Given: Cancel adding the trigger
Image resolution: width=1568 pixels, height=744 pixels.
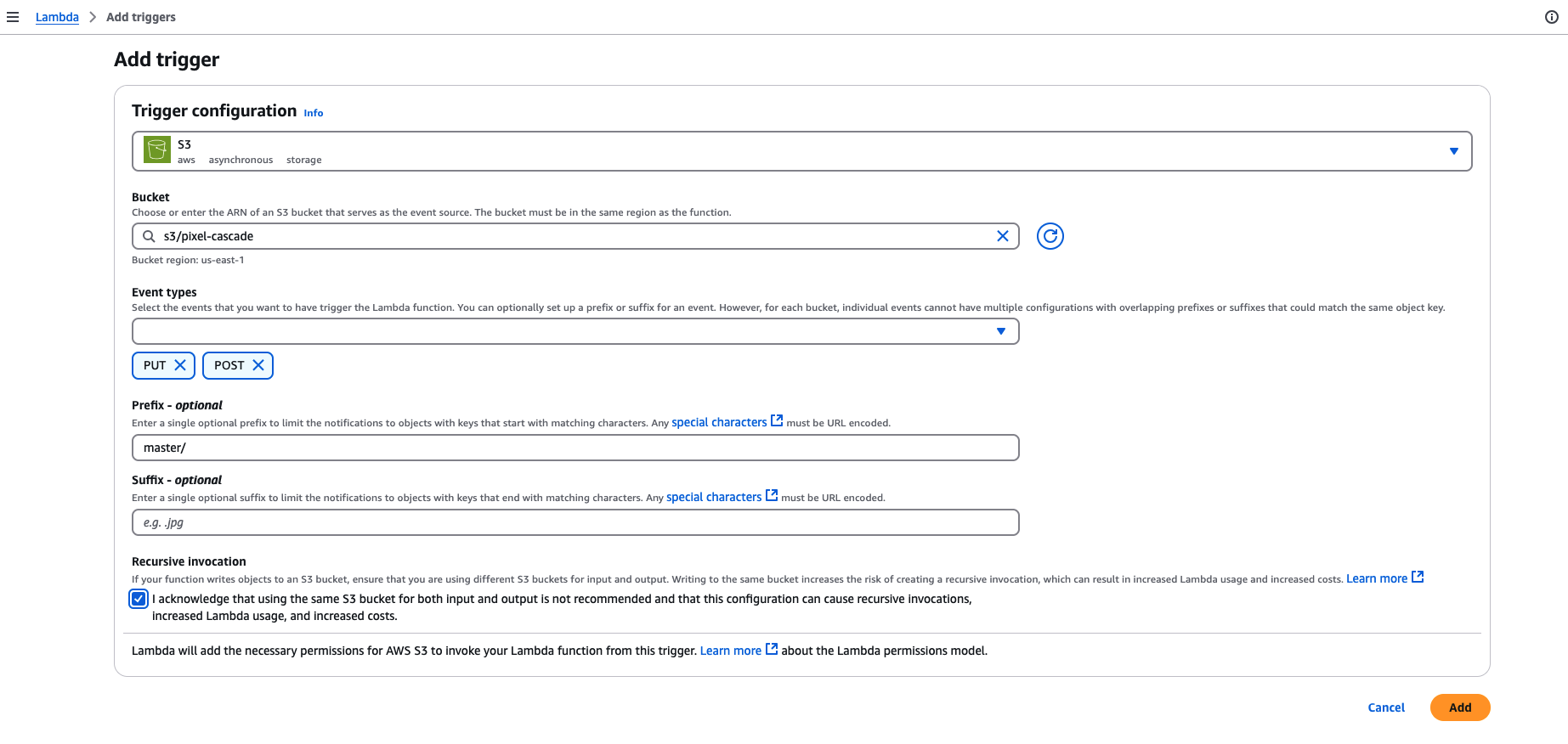Looking at the screenshot, I should point(1386,707).
